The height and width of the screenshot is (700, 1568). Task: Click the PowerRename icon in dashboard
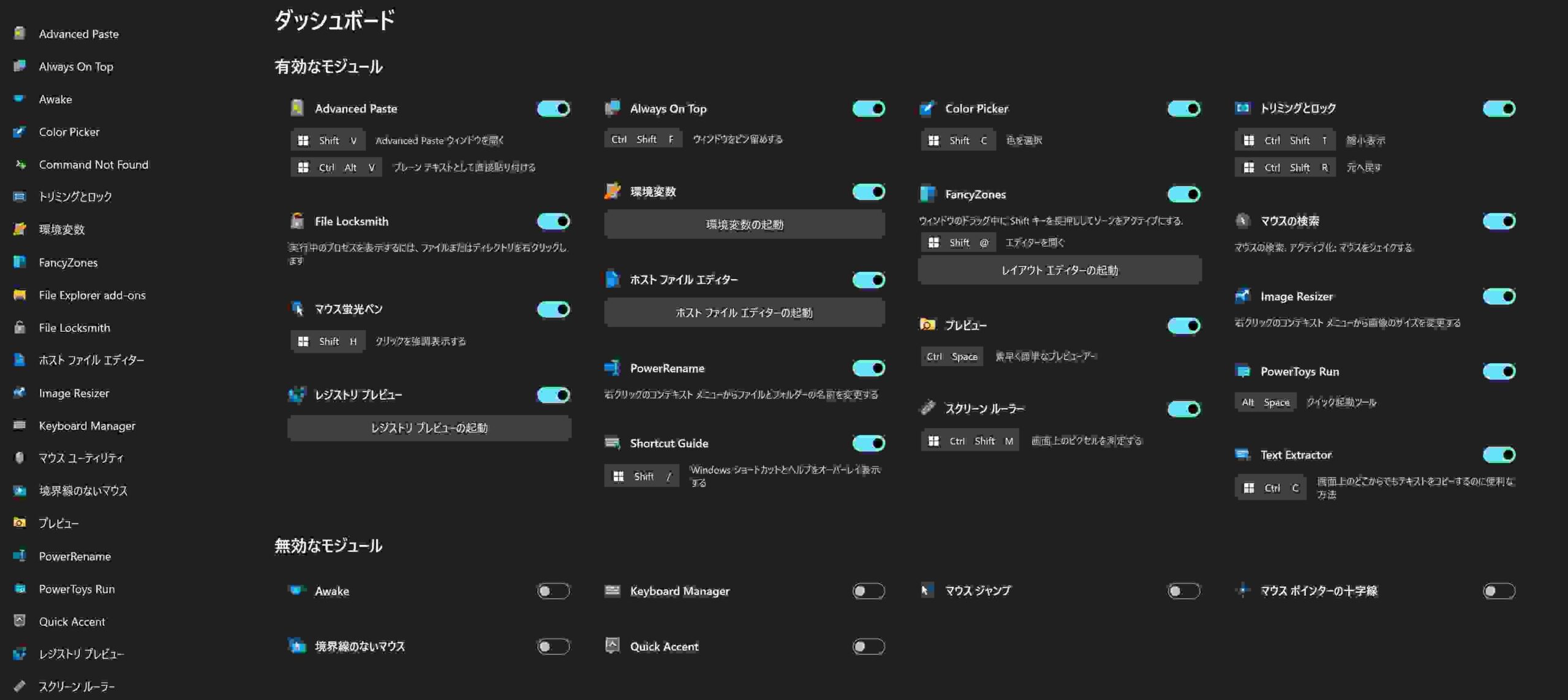point(612,368)
